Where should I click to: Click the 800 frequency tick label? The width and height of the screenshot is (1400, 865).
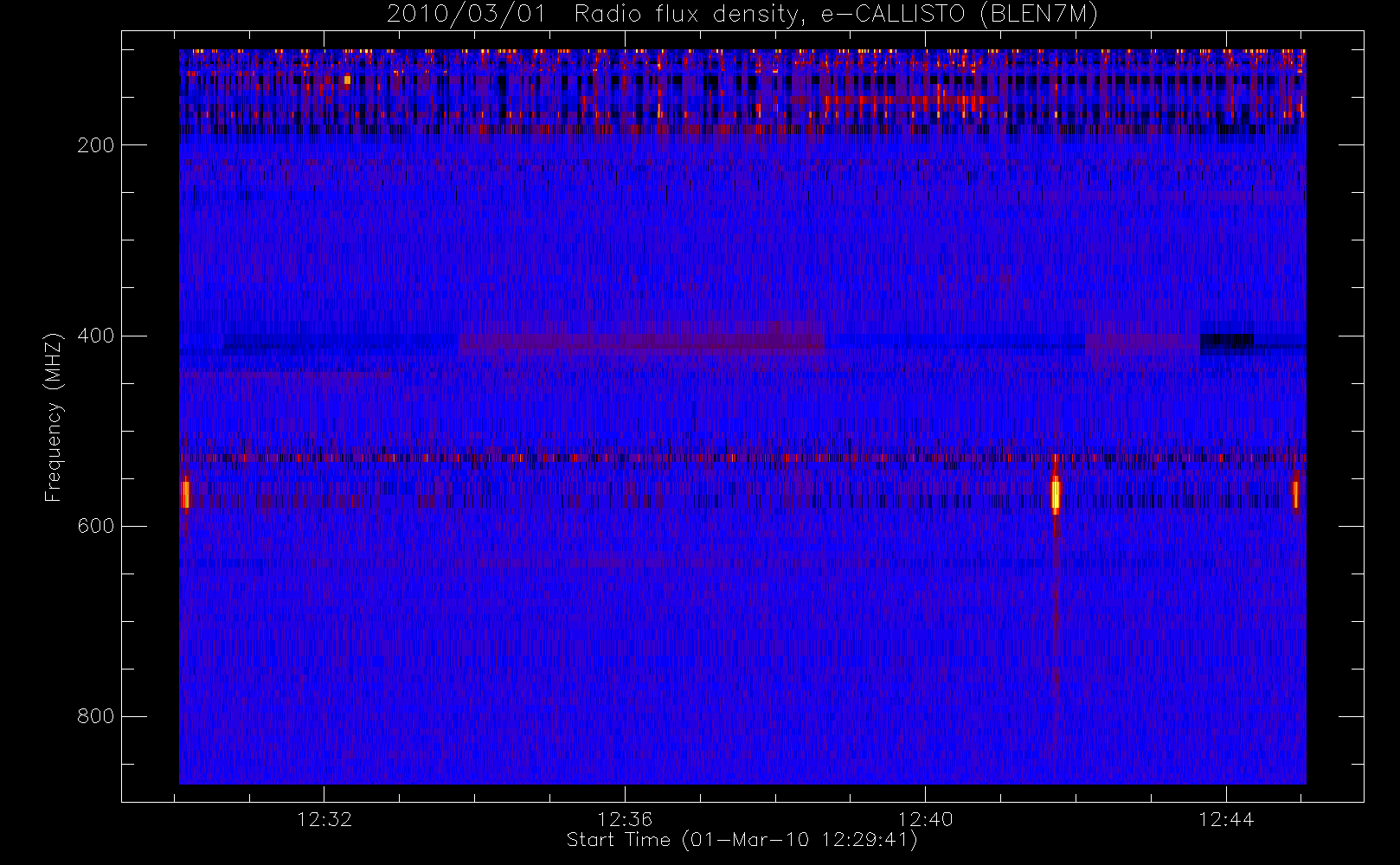click(x=95, y=716)
